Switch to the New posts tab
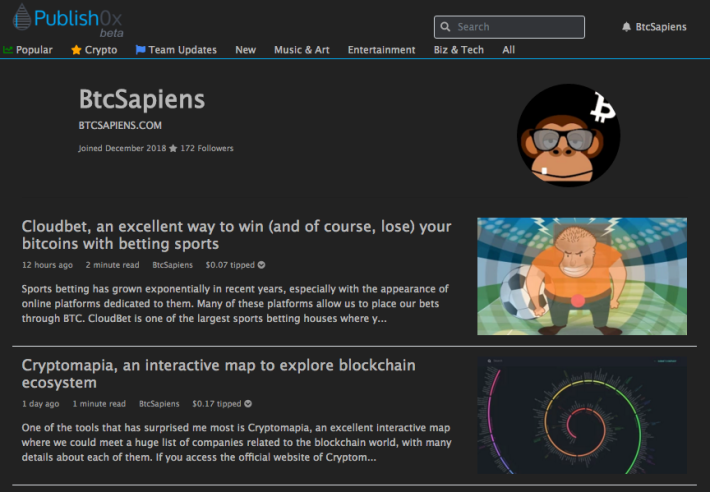This screenshot has height=492, width=710. pos(245,50)
